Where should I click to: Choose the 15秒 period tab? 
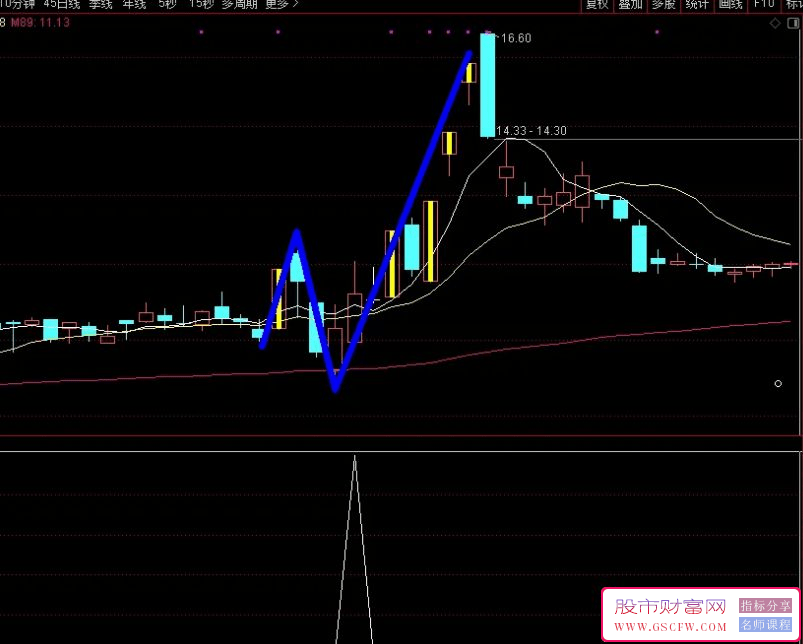tap(201, 4)
